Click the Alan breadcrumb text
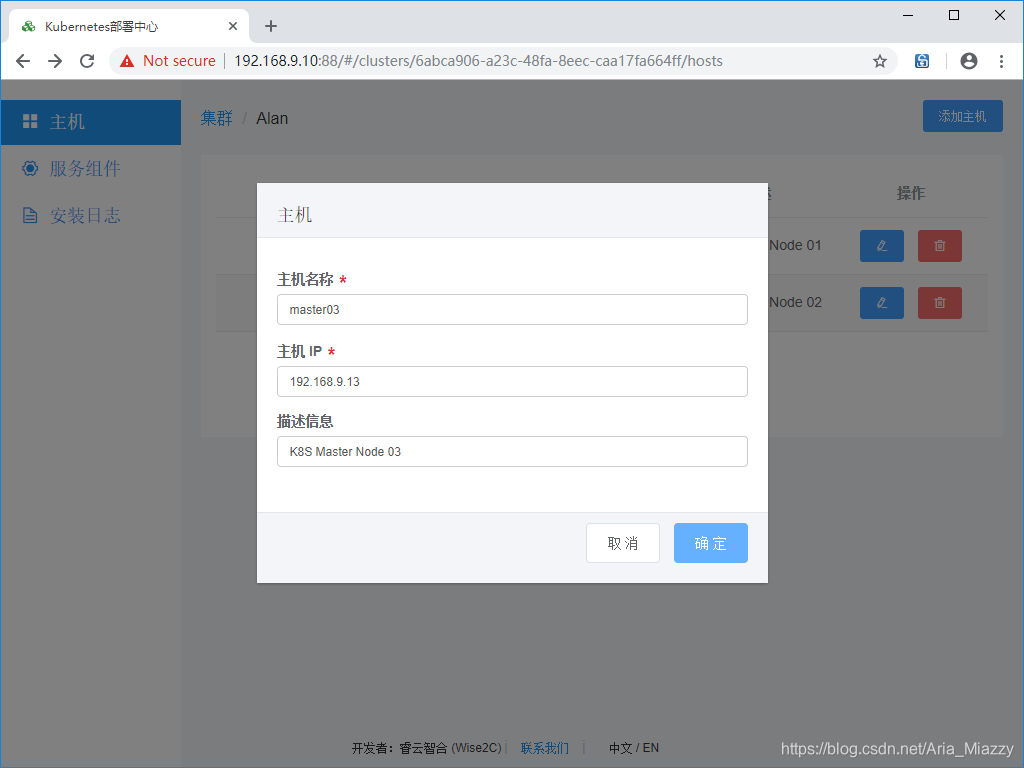This screenshot has height=768, width=1024. tap(272, 118)
